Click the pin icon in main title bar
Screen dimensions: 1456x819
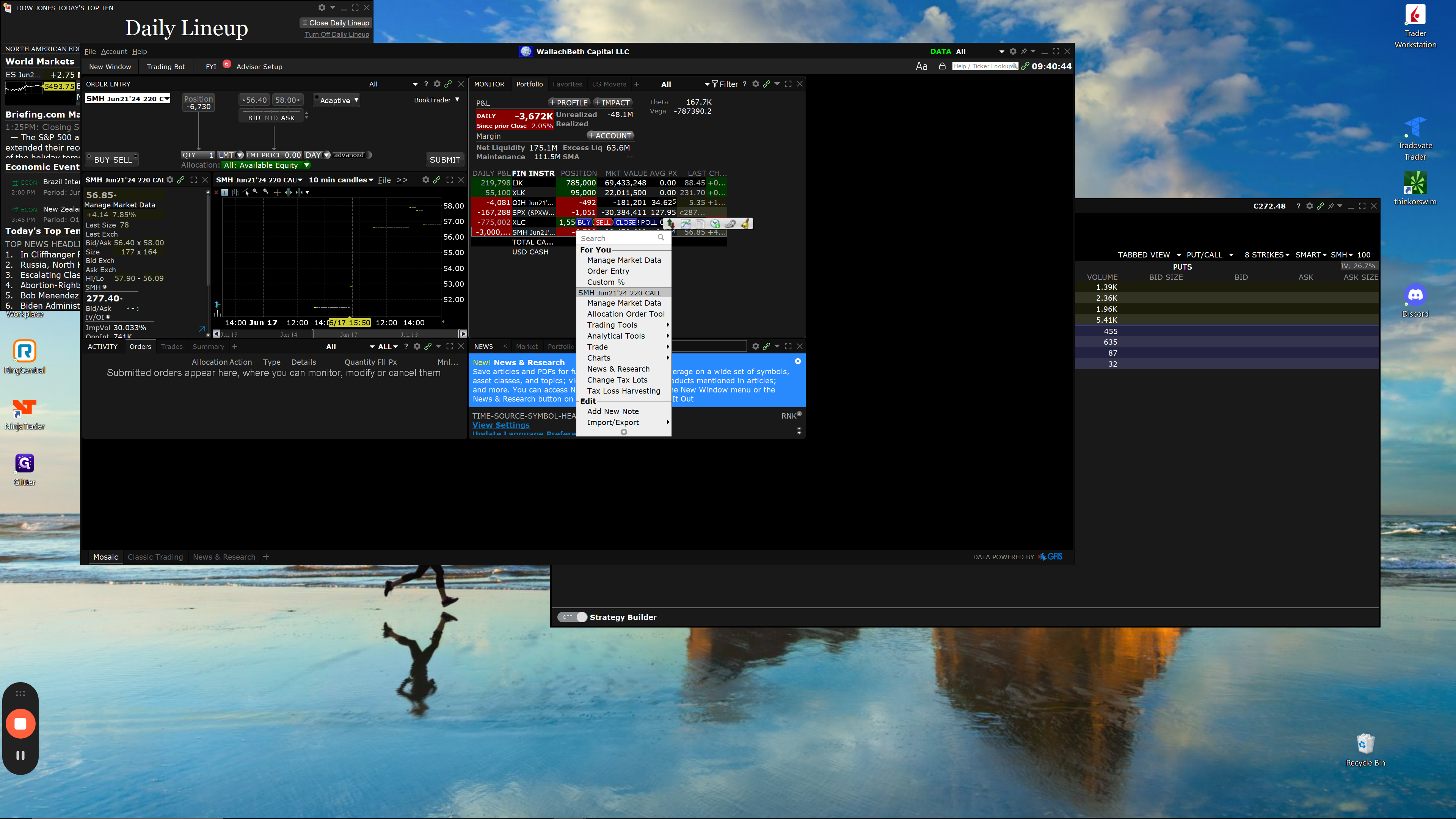point(1024,52)
